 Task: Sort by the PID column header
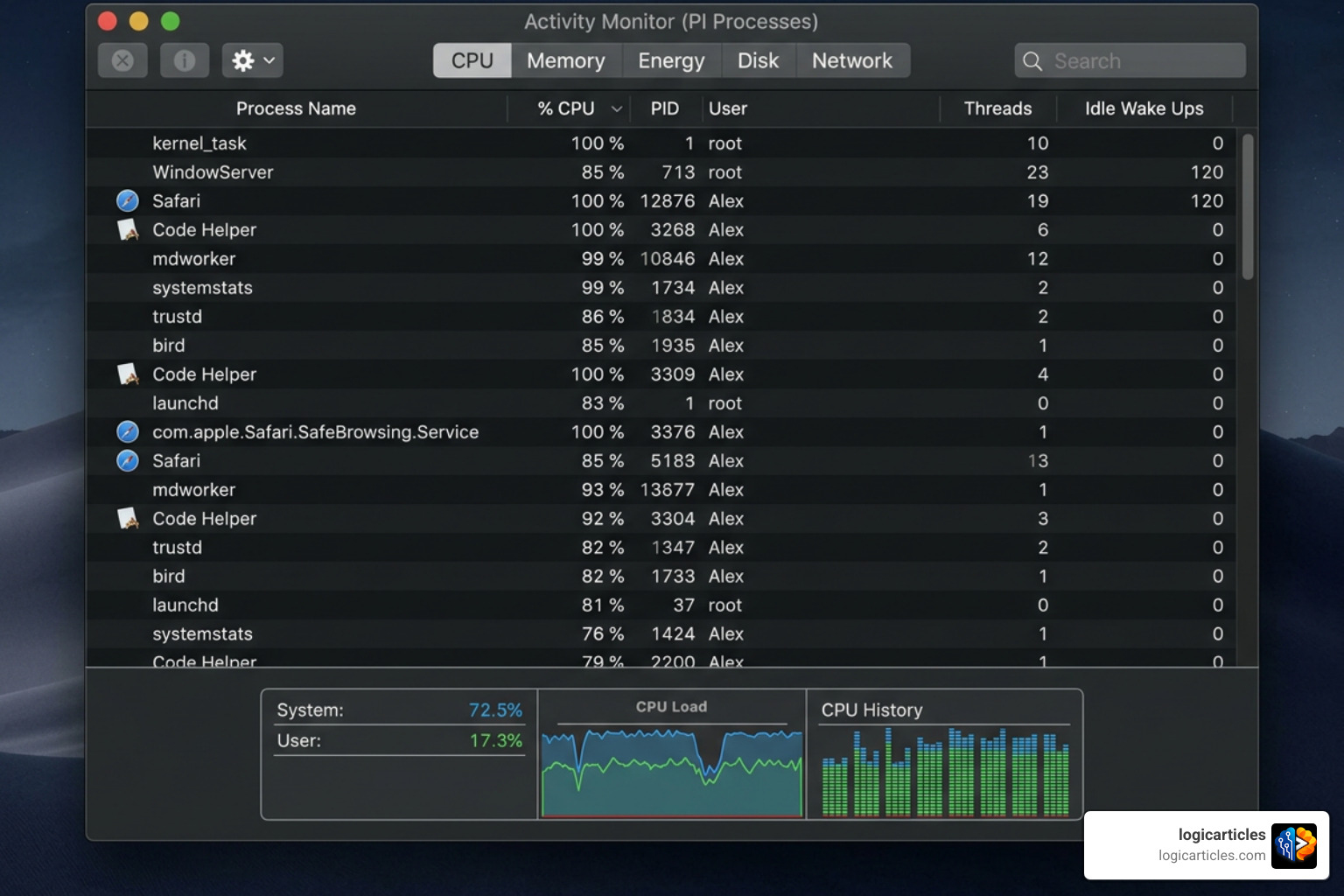[665, 108]
